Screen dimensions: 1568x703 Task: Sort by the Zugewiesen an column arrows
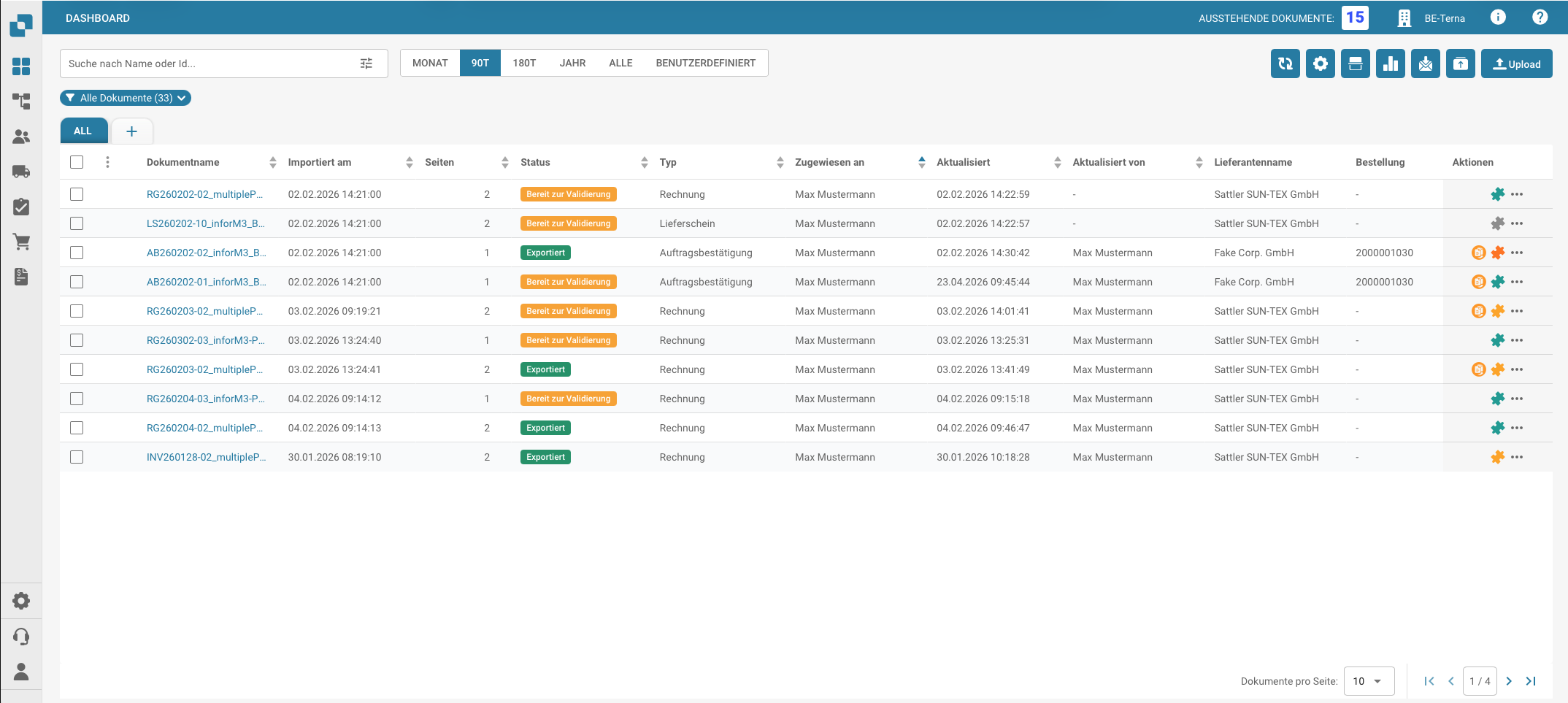922,162
